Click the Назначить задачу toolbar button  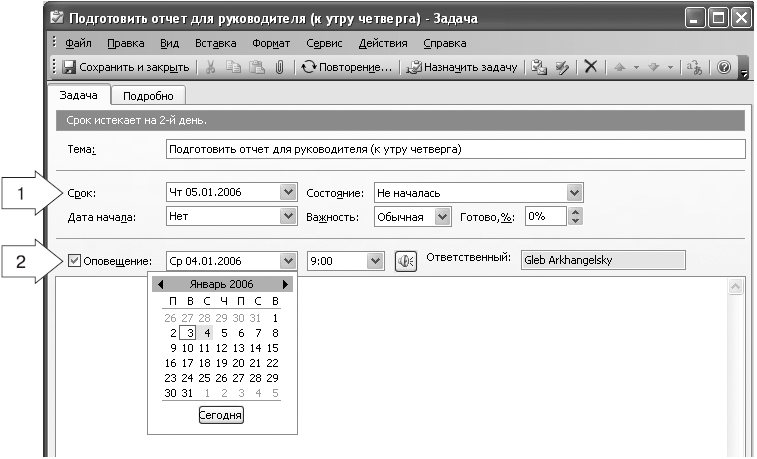(x=461, y=67)
